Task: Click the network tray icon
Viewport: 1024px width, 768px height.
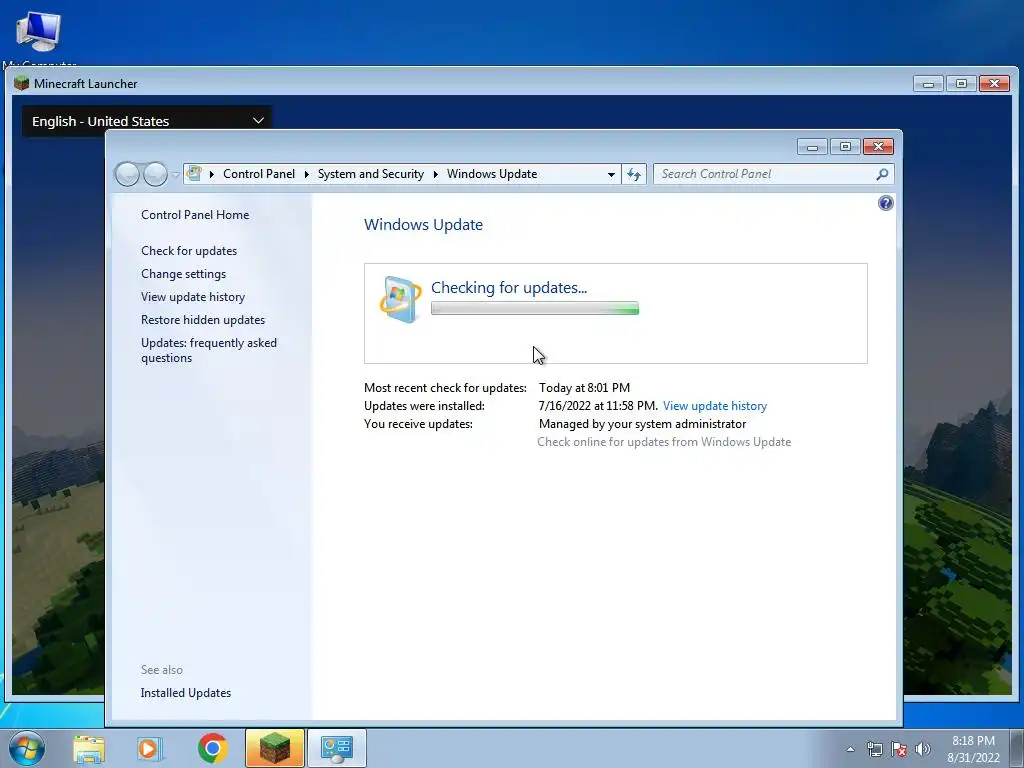Action: click(x=875, y=749)
